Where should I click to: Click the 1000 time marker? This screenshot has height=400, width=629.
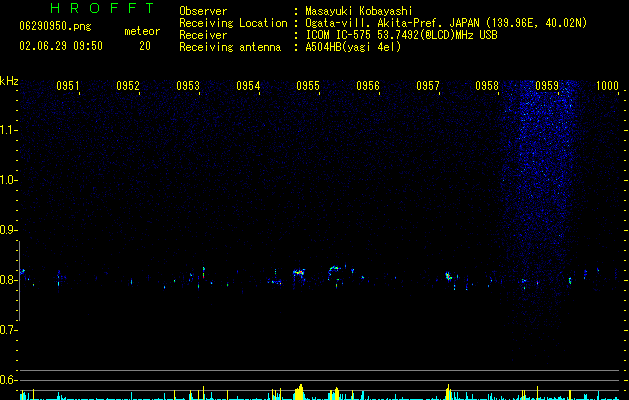pos(607,86)
